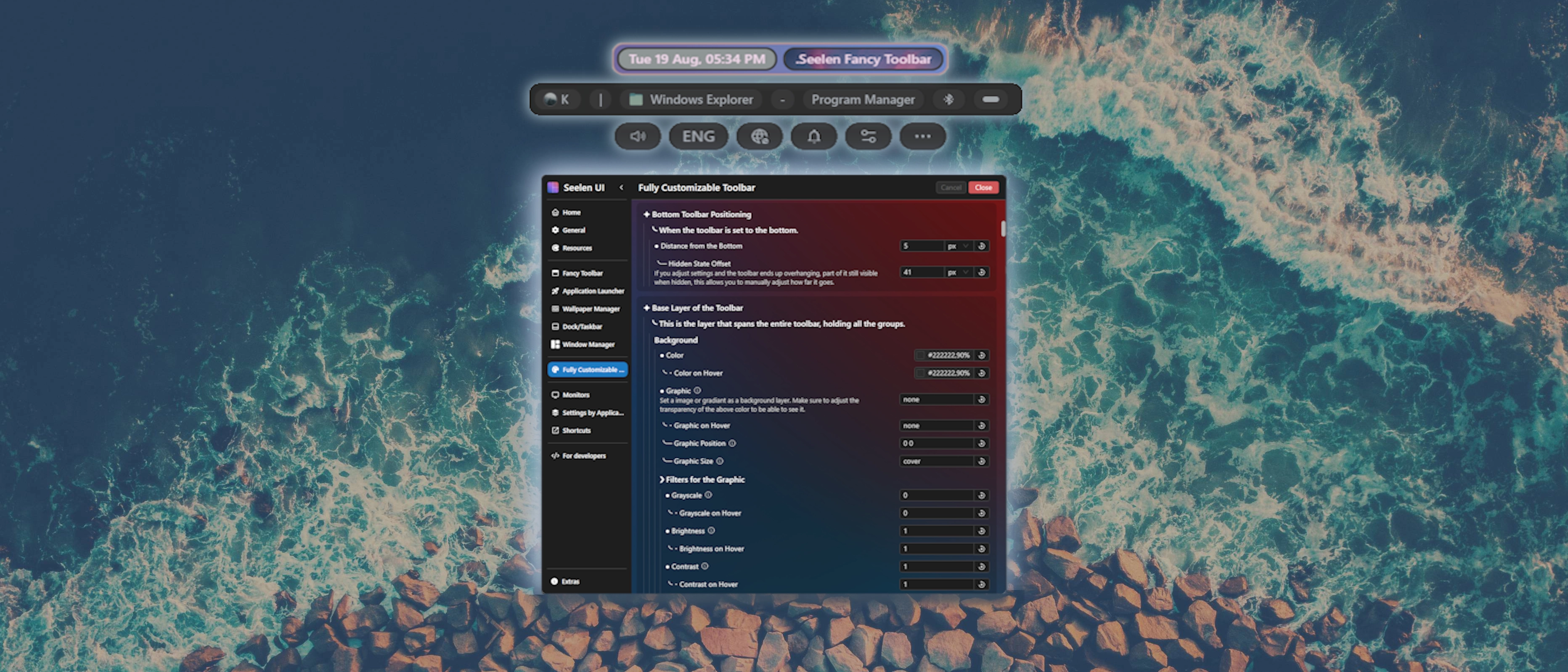Viewport: 1568px width, 672px height.
Task: Click the toolbar overflow ellipsis icon
Action: (x=923, y=136)
